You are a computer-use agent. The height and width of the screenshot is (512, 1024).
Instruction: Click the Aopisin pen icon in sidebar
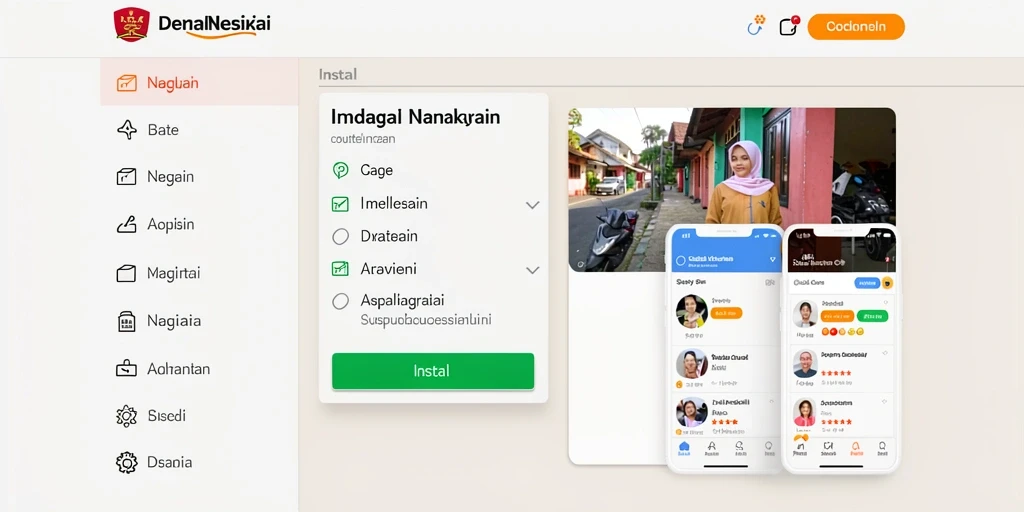[x=126, y=224]
